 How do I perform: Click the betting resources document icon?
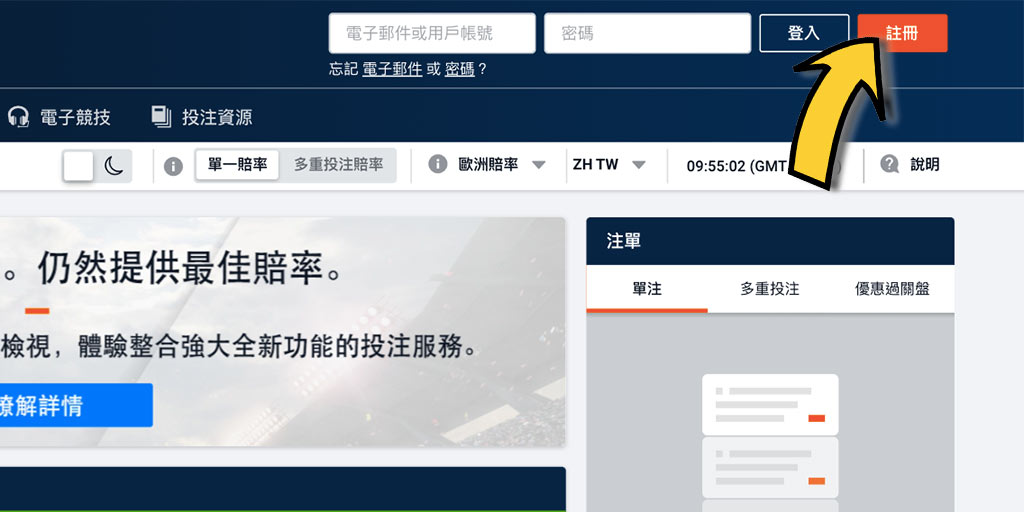tap(161, 117)
